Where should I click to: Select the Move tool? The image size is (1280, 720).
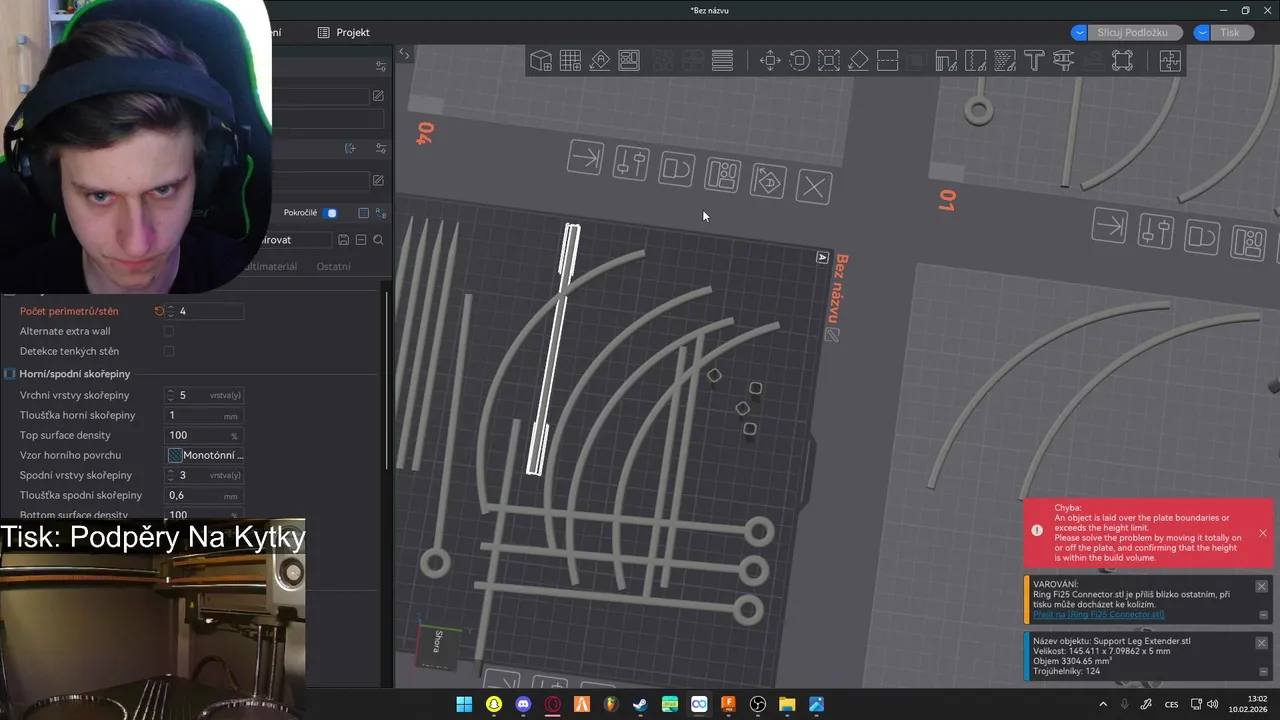pyautogui.click(x=770, y=61)
